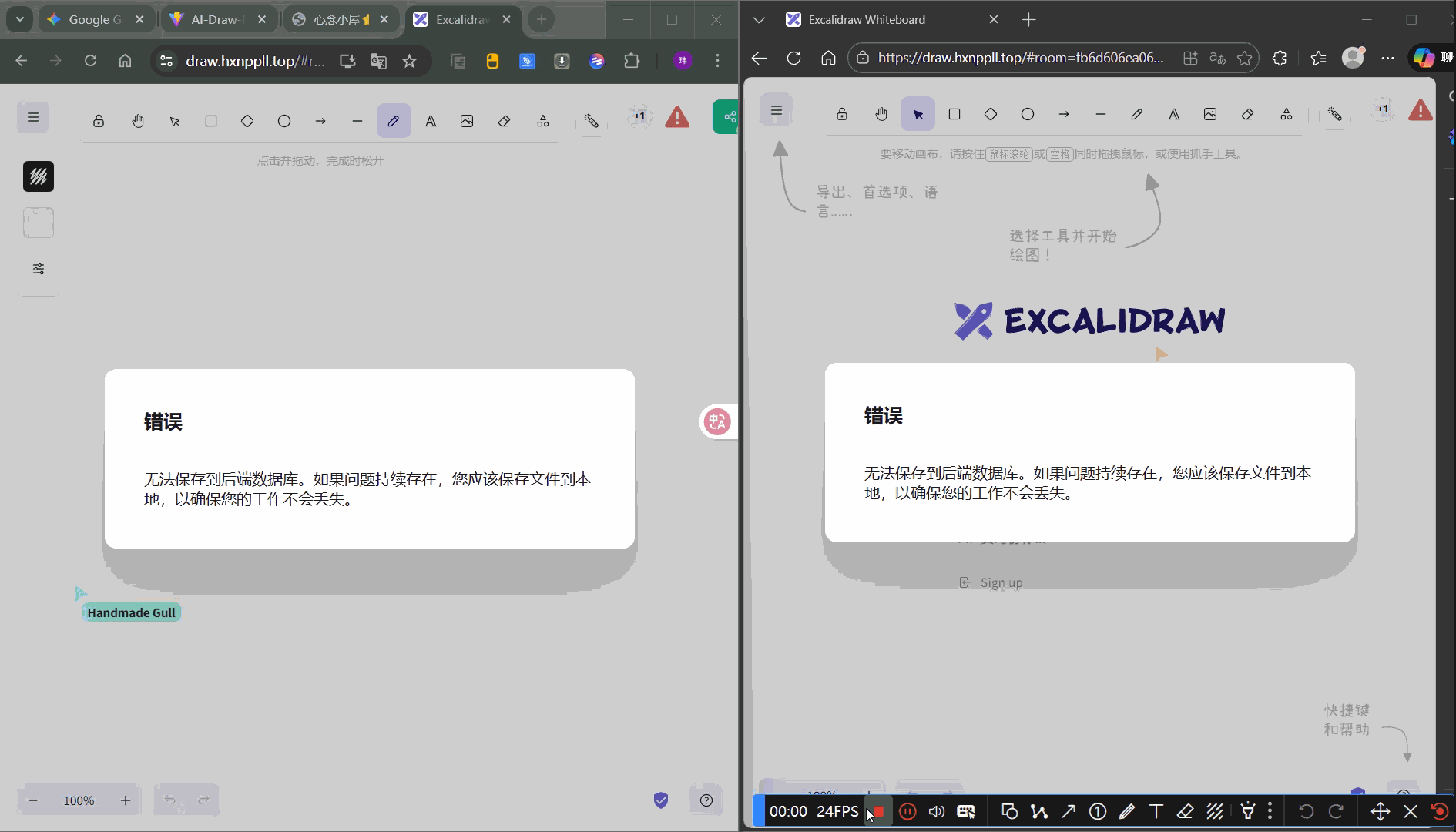Select hachure stroke style swatch in left panel
This screenshot has width=1456, height=832.
coord(39,176)
